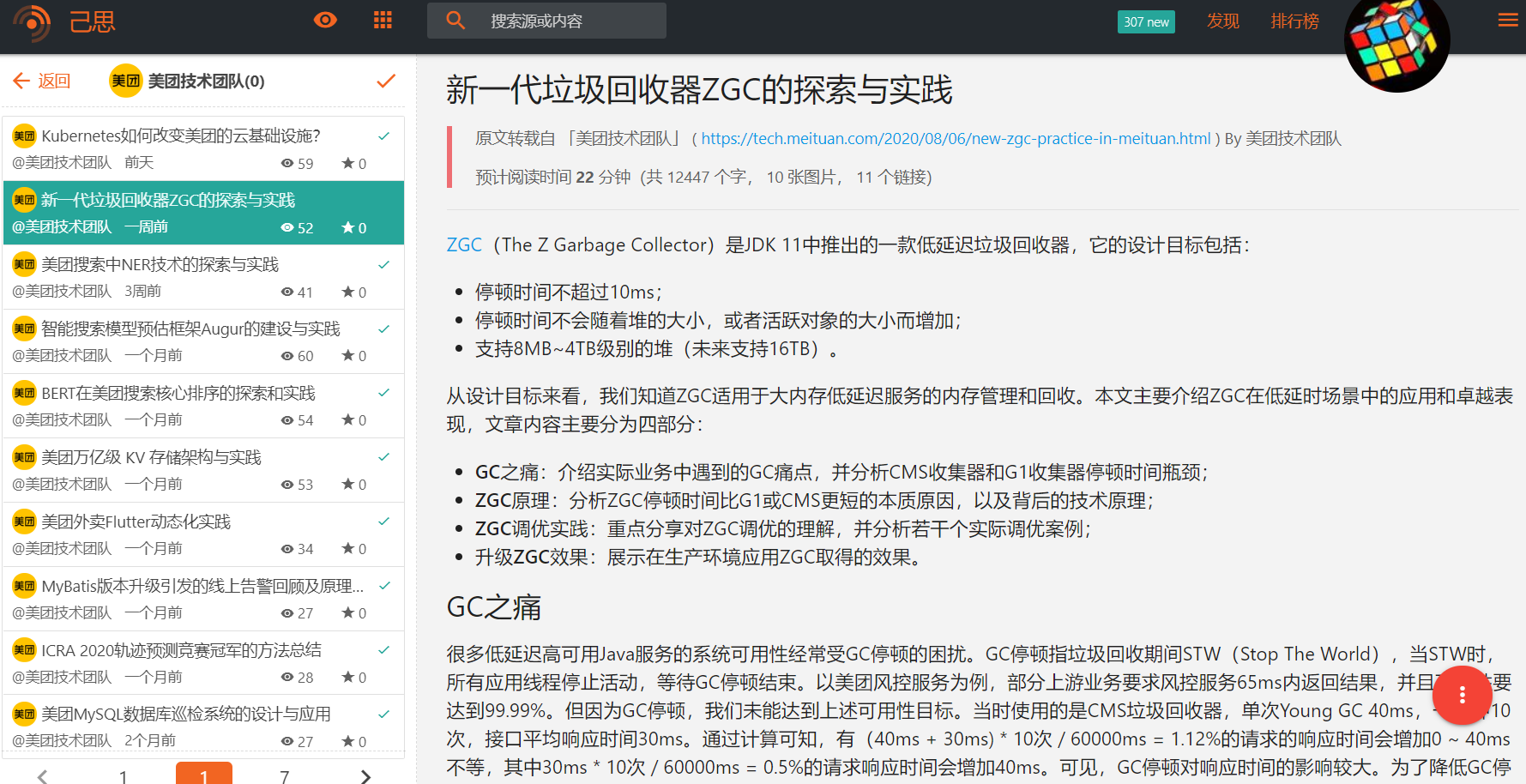Open the apps grid icon in header

(383, 20)
